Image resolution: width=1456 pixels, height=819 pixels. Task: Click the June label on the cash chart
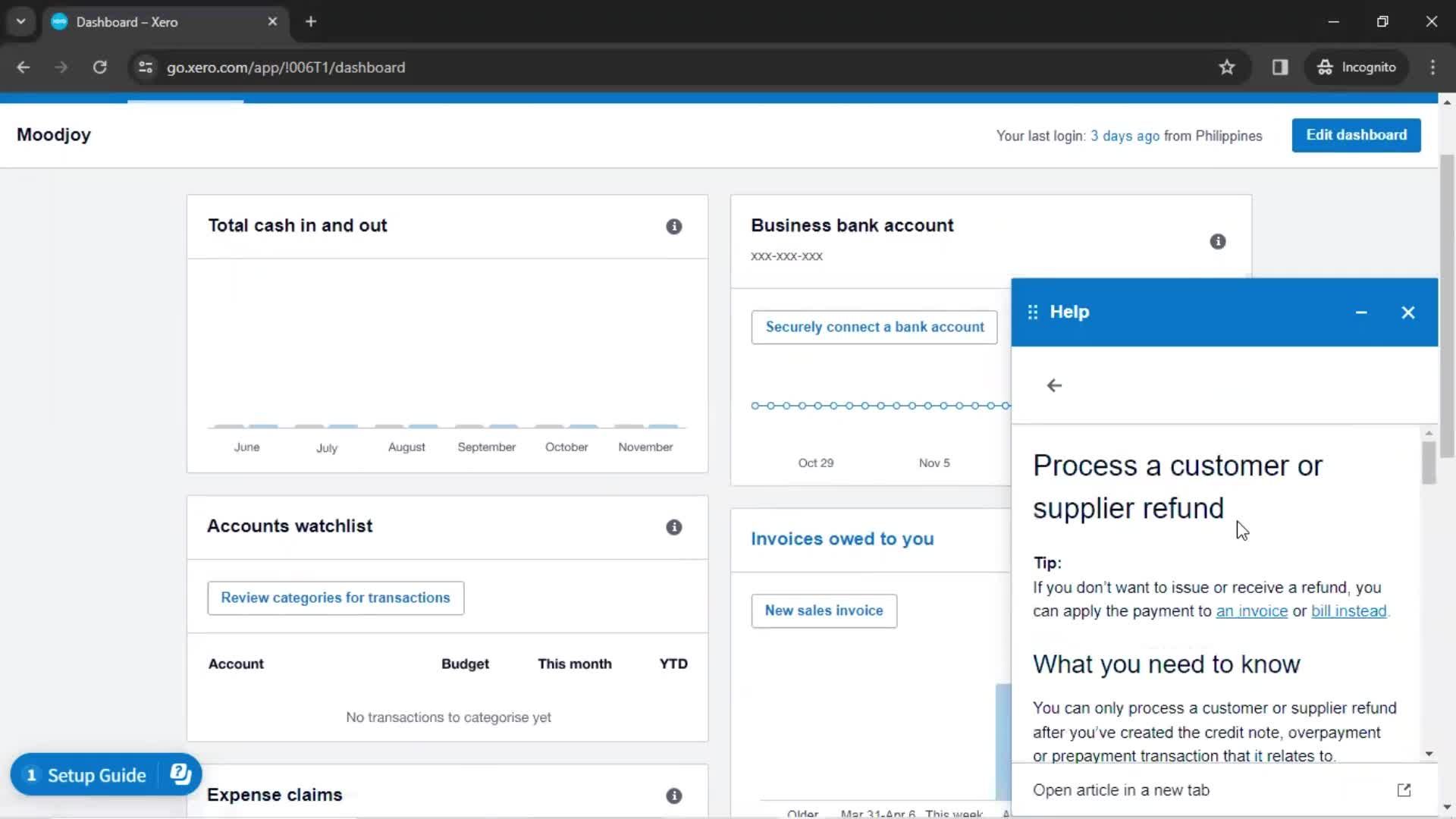[246, 447]
